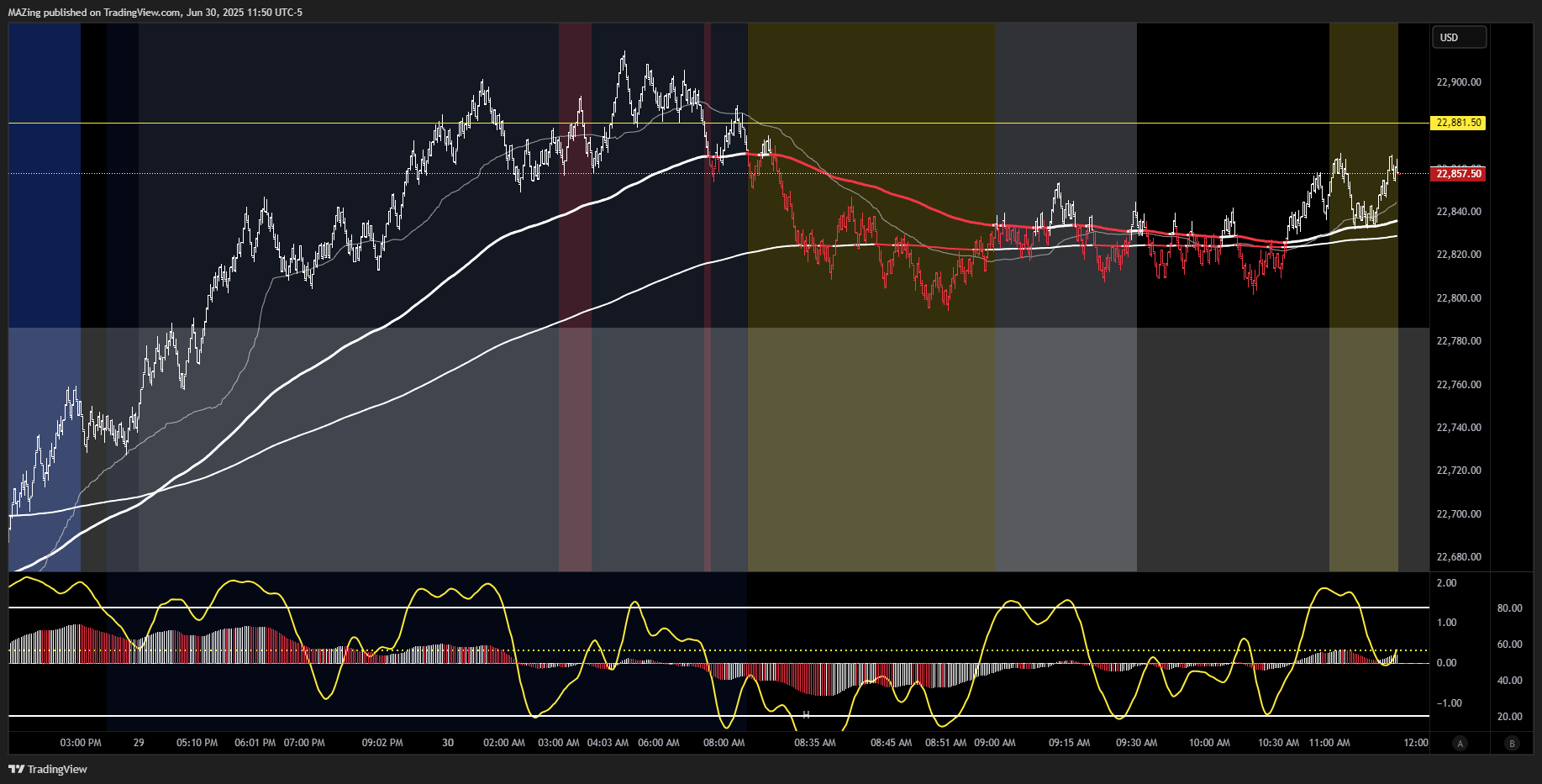Click the 09:15 AM time label

pos(1069,743)
